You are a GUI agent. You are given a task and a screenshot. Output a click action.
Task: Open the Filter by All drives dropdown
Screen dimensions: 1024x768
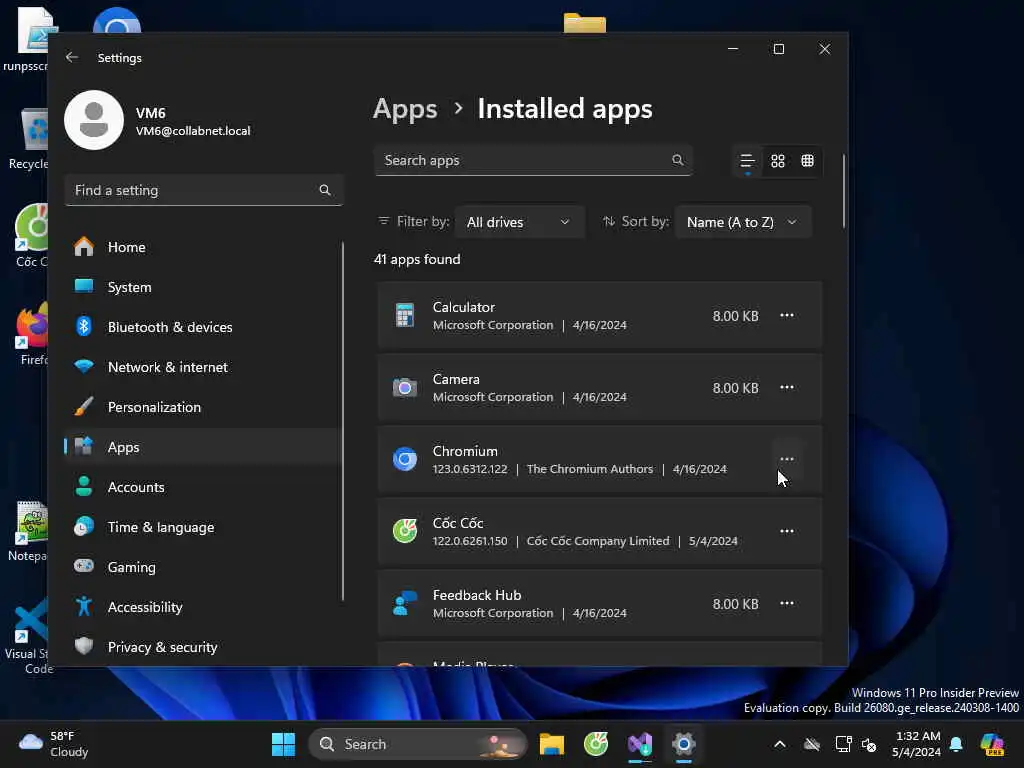pyautogui.click(x=519, y=222)
